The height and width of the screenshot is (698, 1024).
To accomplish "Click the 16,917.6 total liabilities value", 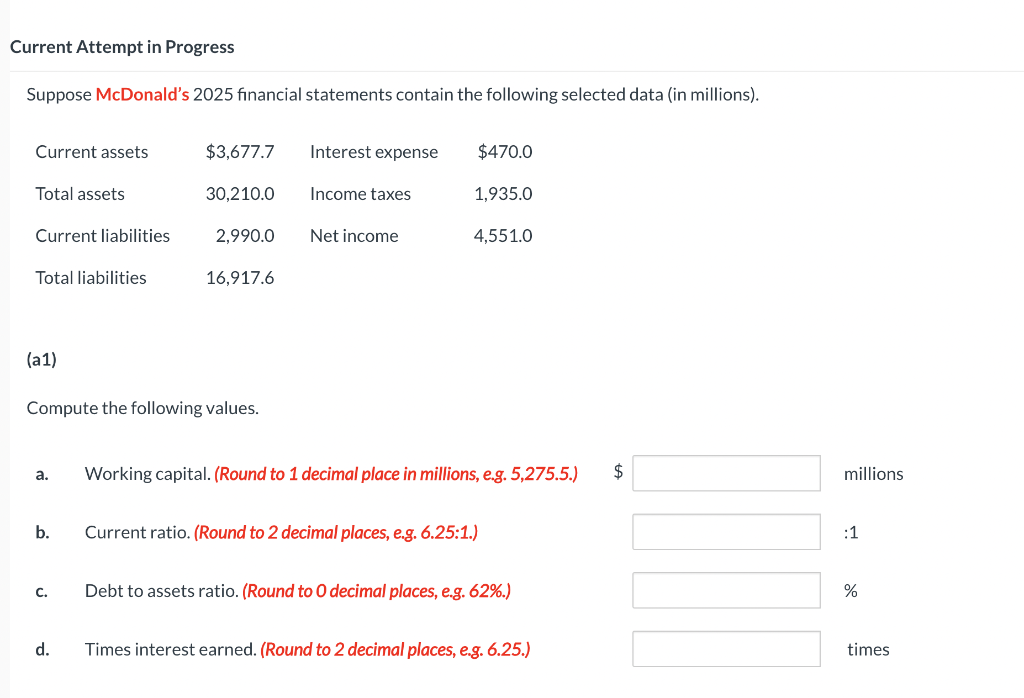I will click(x=240, y=278).
